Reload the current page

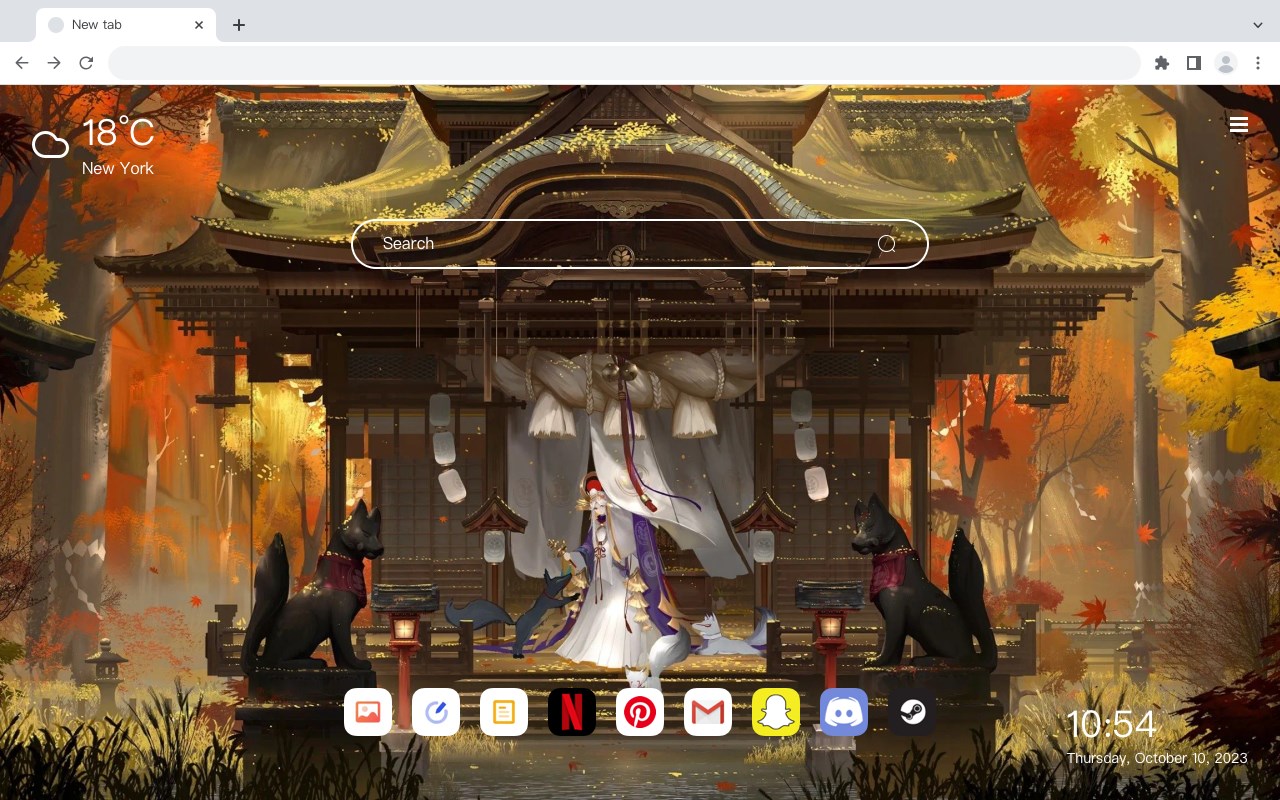86,63
